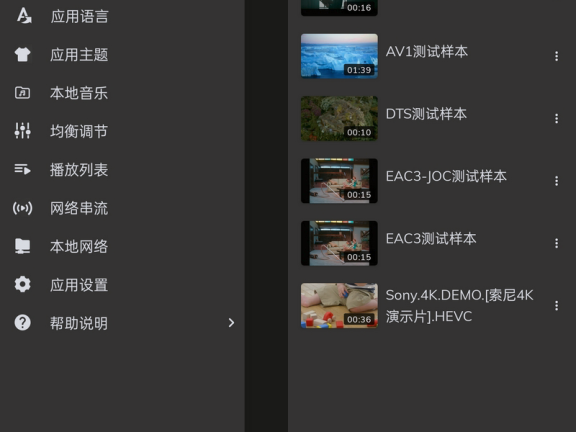Viewport: 576px width, 432px height.
Task: Open 应用主题 menu entry
Action: [122, 54]
